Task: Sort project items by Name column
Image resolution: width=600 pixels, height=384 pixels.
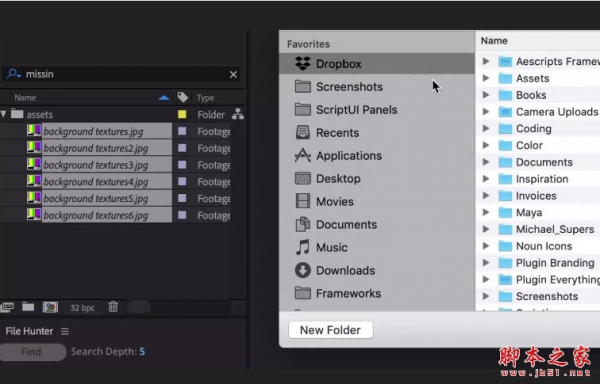Action: click(x=25, y=98)
